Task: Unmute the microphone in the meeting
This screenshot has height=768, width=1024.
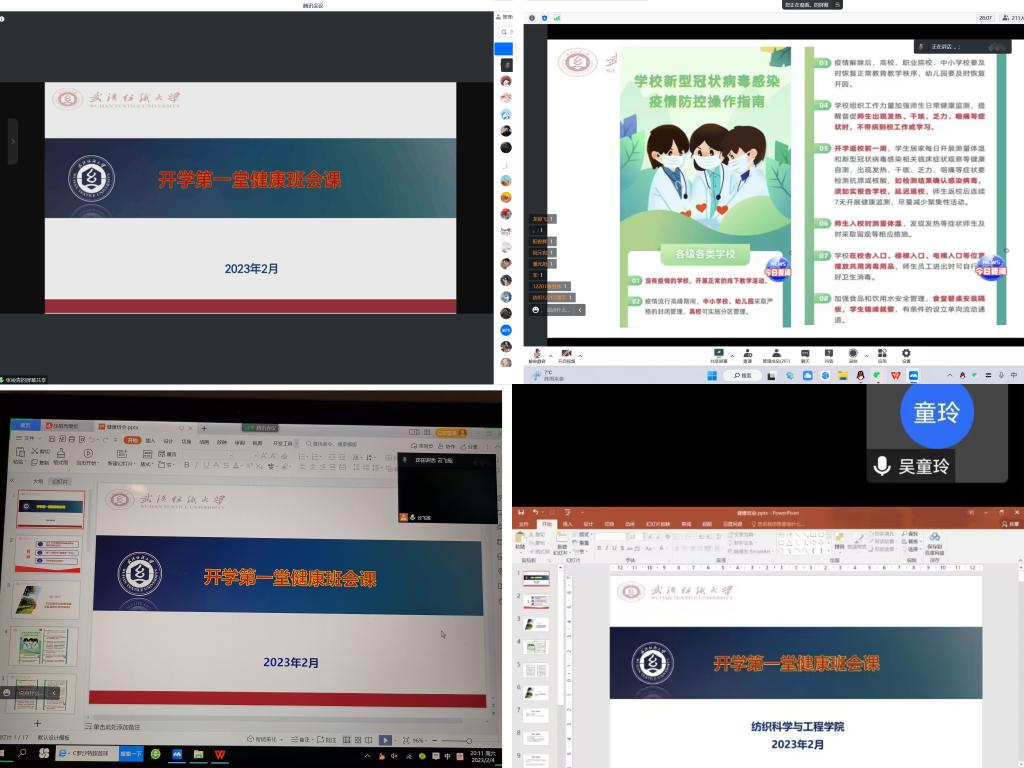Action: [x=537, y=351]
